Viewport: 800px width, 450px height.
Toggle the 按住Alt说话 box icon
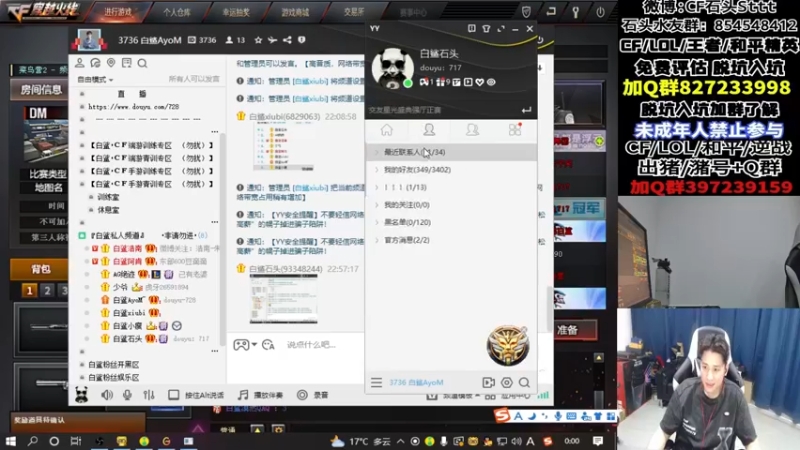pyautogui.click(x=173, y=395)
